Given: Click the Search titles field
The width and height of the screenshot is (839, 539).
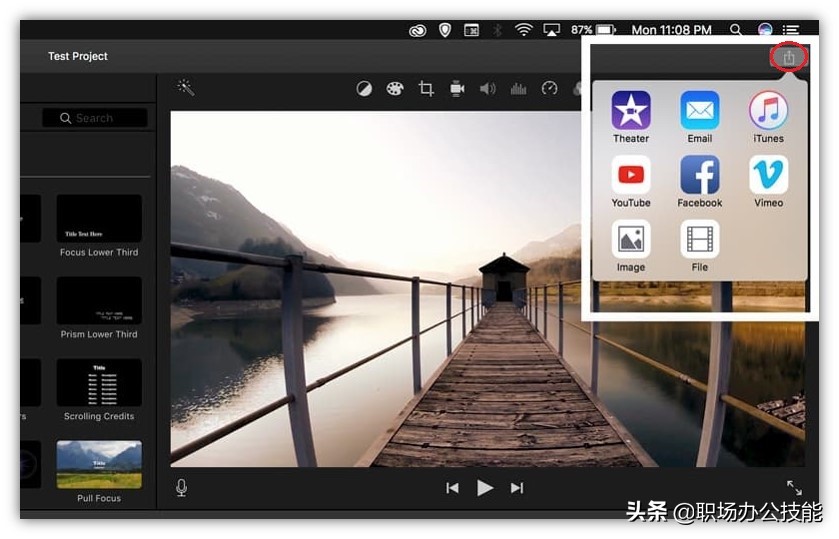Looking at the screenshot, I should [x=95, y=118].
